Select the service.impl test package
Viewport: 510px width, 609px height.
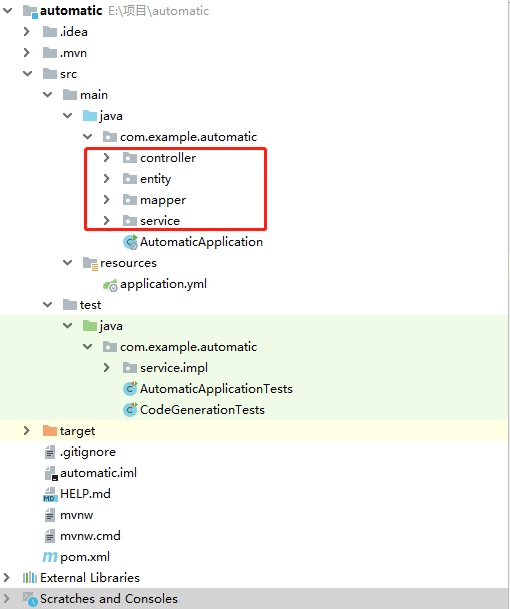pyautogui.click(x=174, y=368)
